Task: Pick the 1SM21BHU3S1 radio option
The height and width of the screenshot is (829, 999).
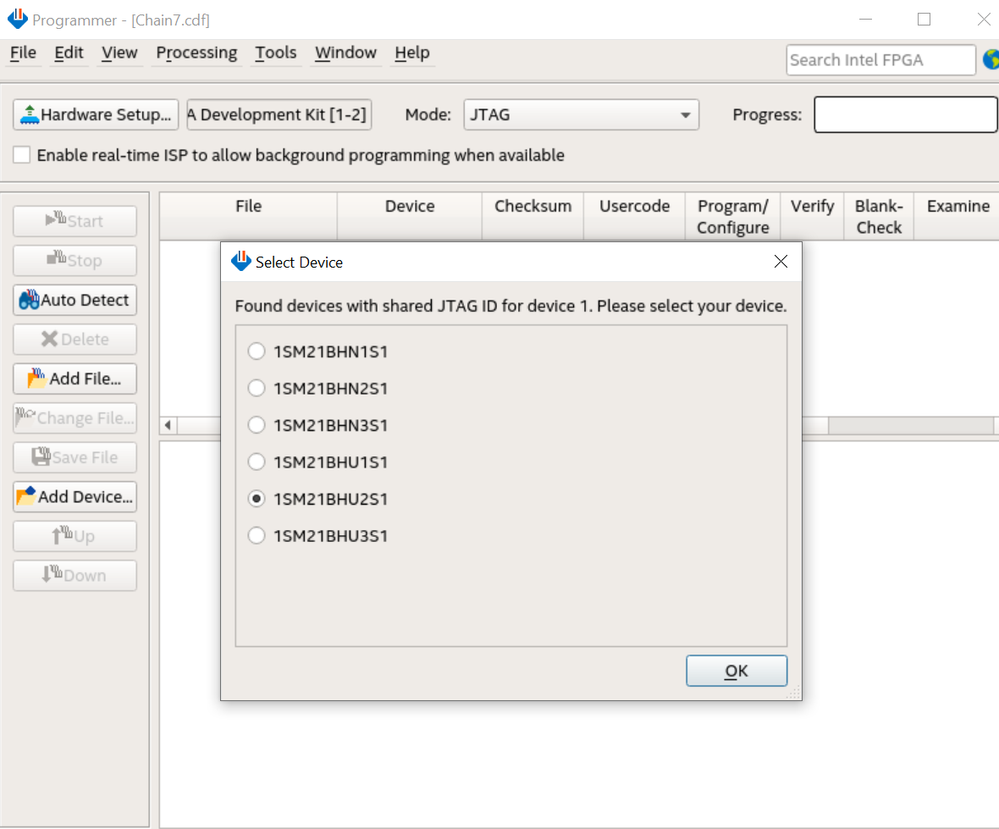Action: tap(256, 536)
